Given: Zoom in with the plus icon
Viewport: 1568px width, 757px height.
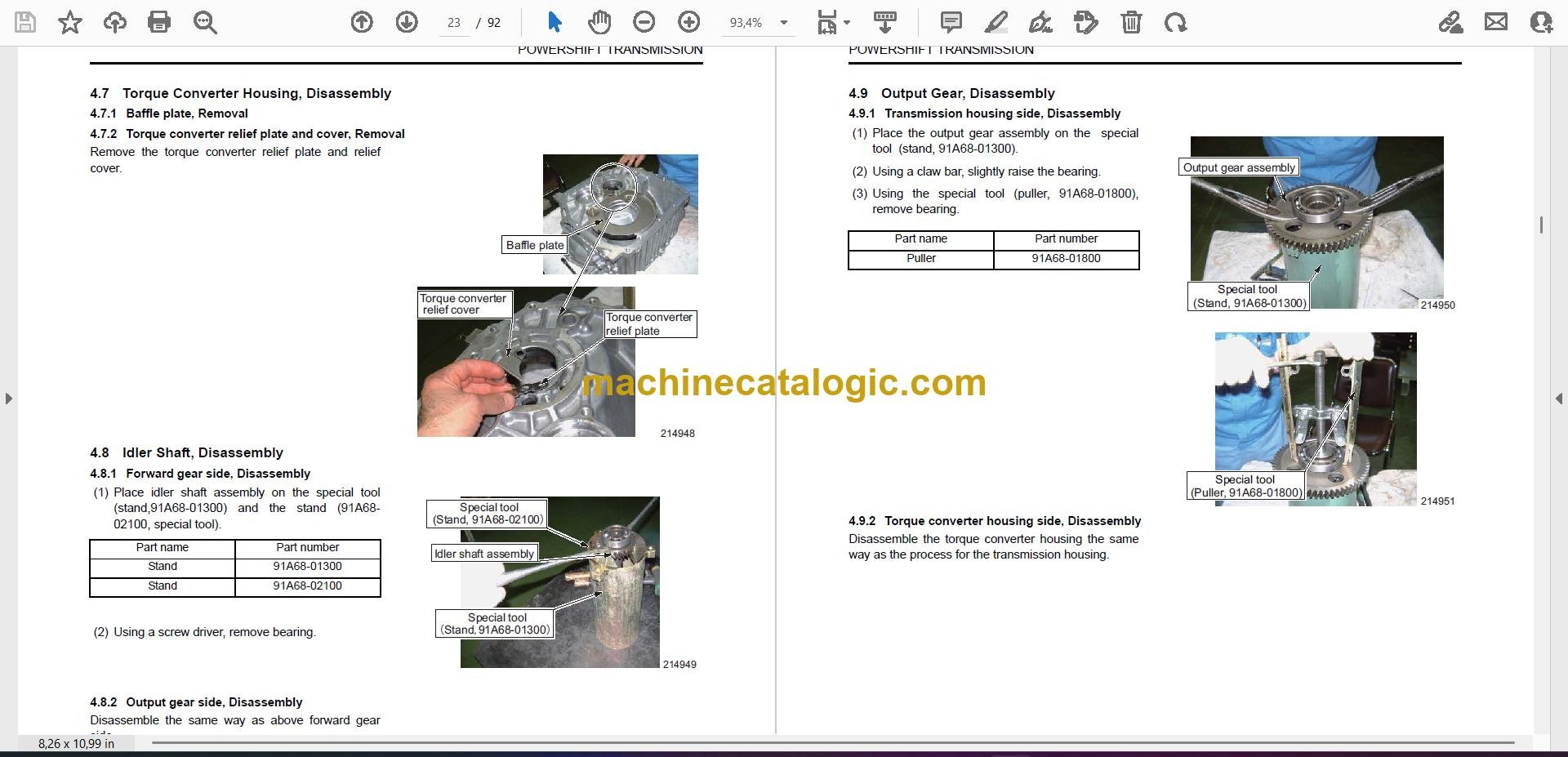Looking at the screenshot, I should coord(689,22).
